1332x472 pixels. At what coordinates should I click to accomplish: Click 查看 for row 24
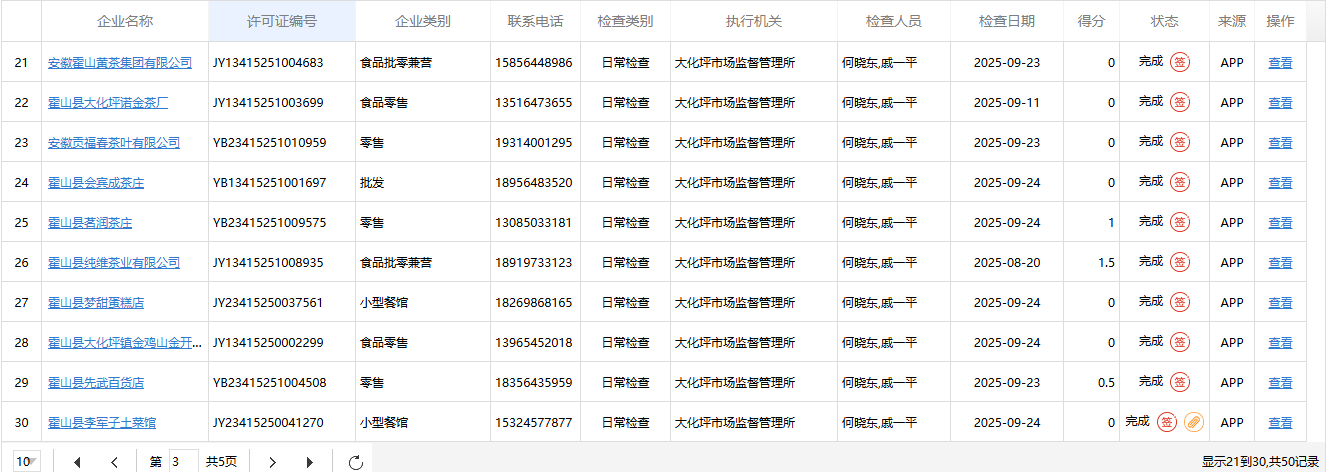pyautogui.click(x=1280, y=183)
